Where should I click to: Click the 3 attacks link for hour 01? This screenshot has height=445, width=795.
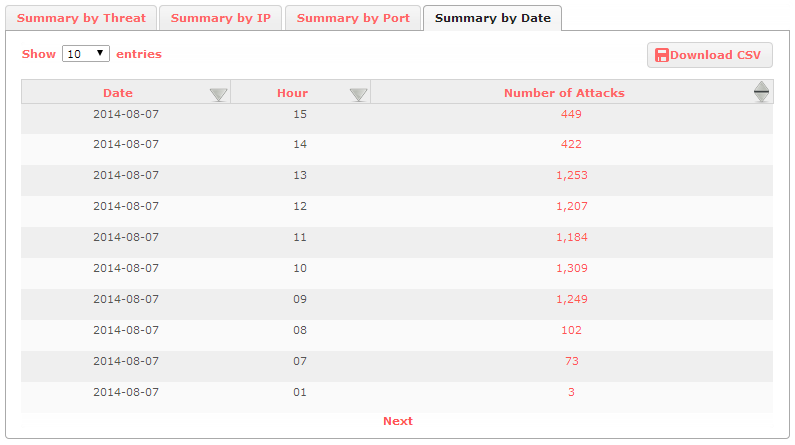571,393
